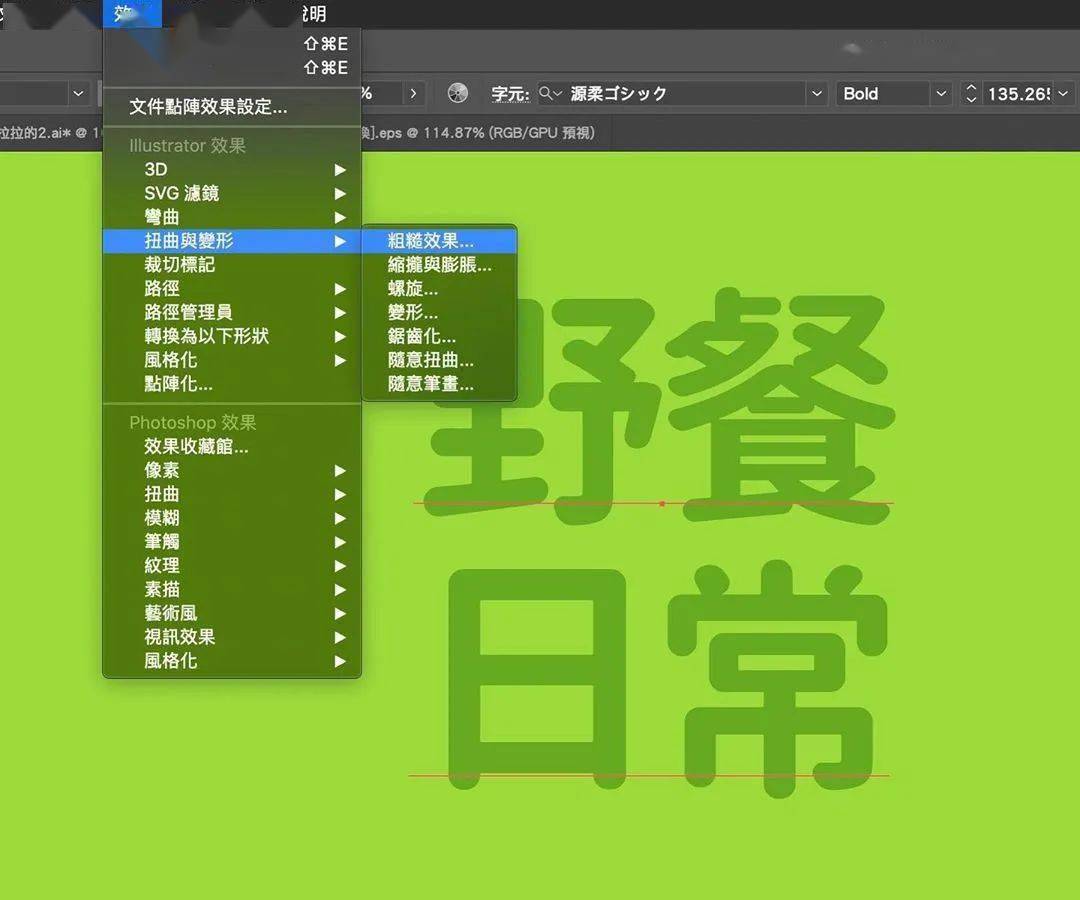Image resolution: width=1080 pixels, height=900 pixels.
Task: Click the font size stepper arrows
Action: [x=970, y=93]
